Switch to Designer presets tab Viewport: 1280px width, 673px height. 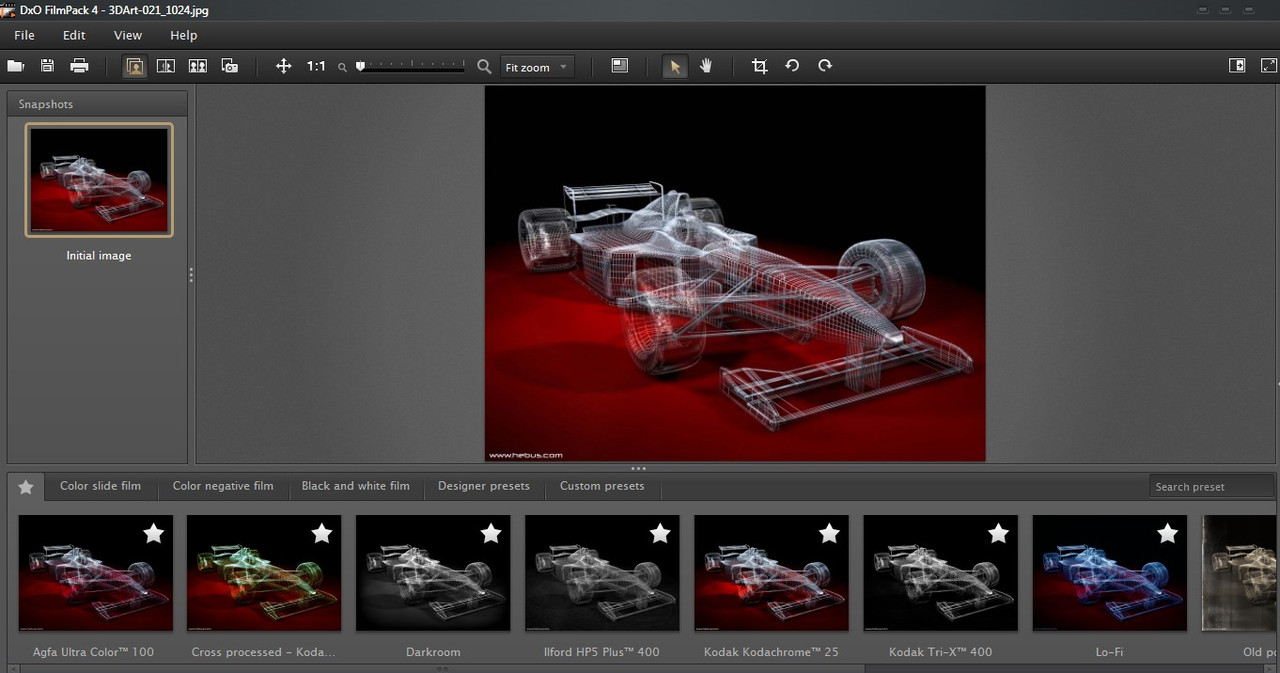coord(484,486)
